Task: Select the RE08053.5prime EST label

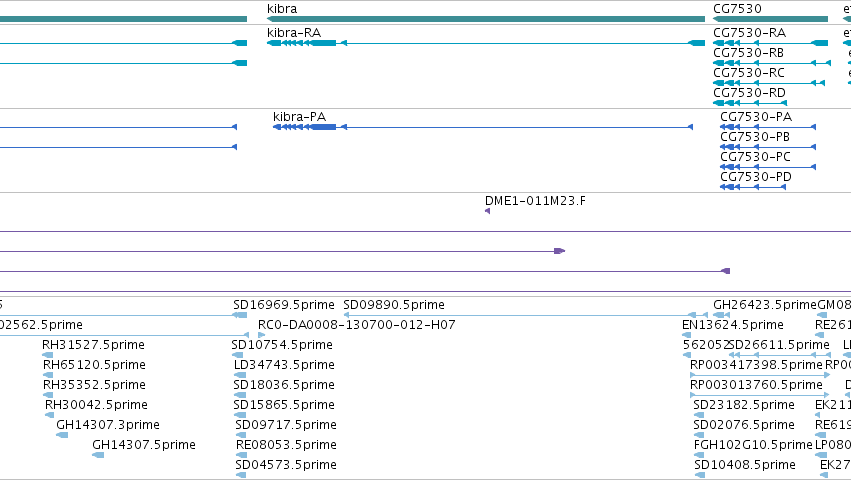Action: pos(286,445)
